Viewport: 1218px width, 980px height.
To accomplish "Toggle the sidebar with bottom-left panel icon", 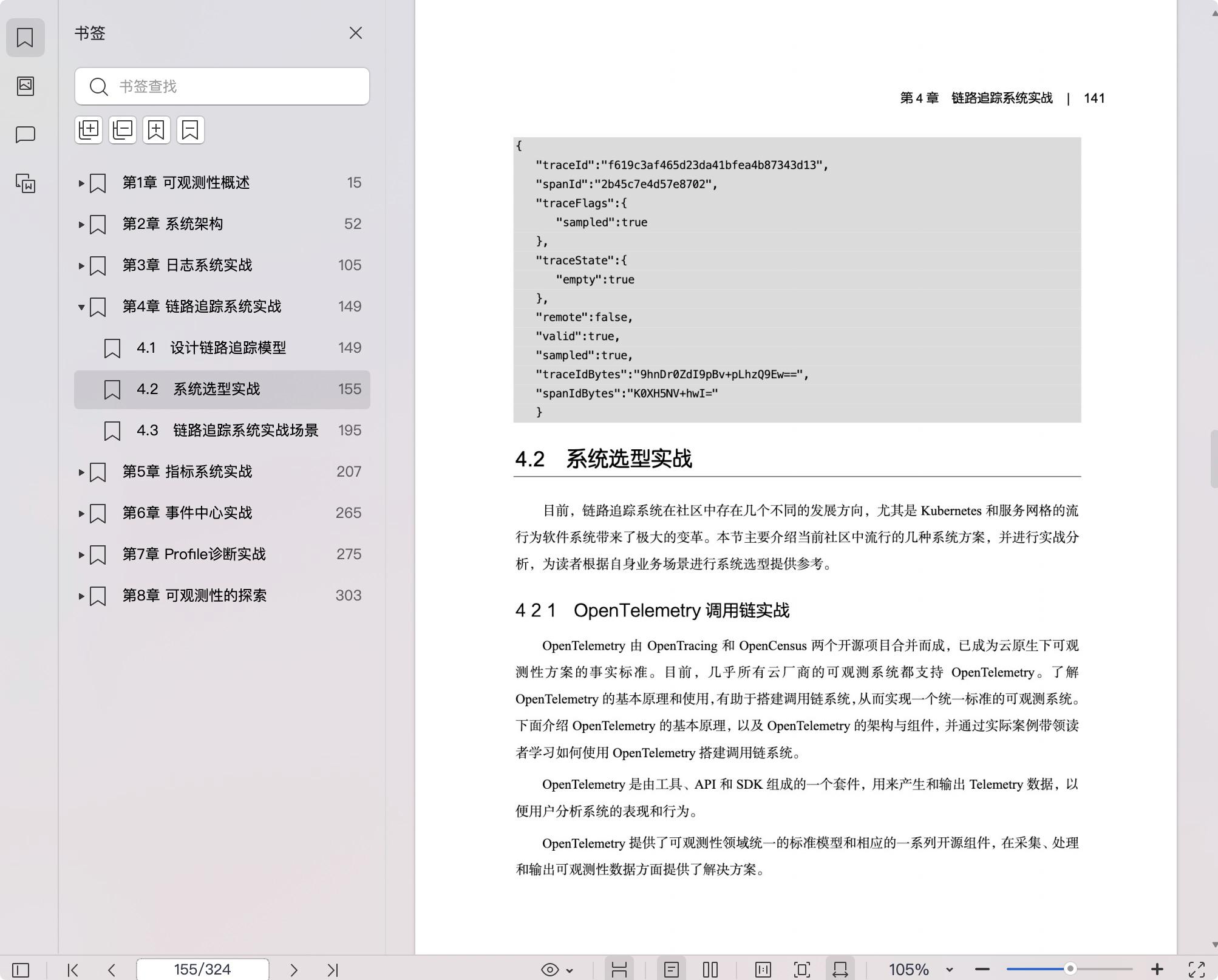I will [x=21, y=970].
